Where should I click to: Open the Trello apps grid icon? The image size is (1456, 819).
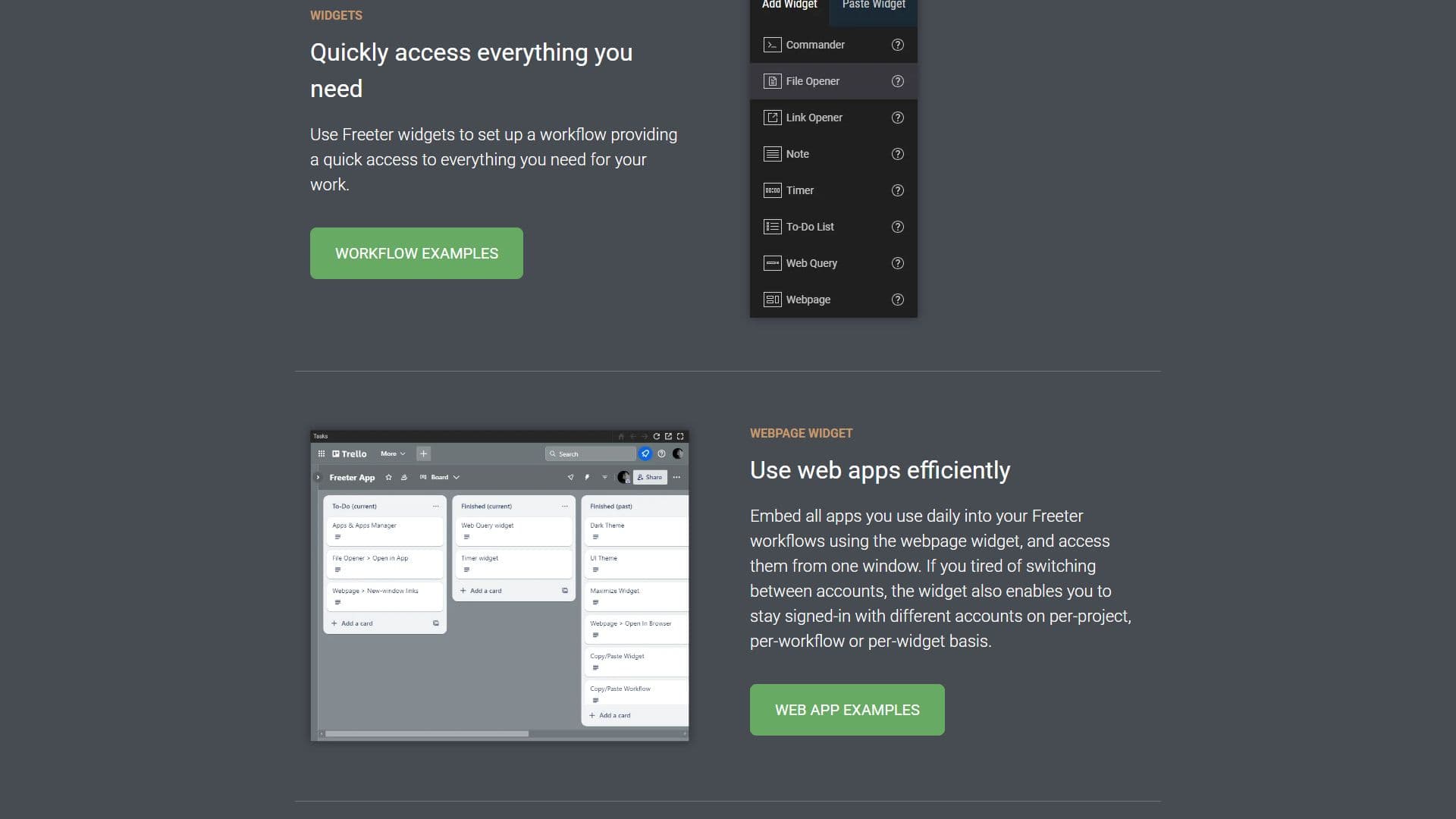point(322,453)
